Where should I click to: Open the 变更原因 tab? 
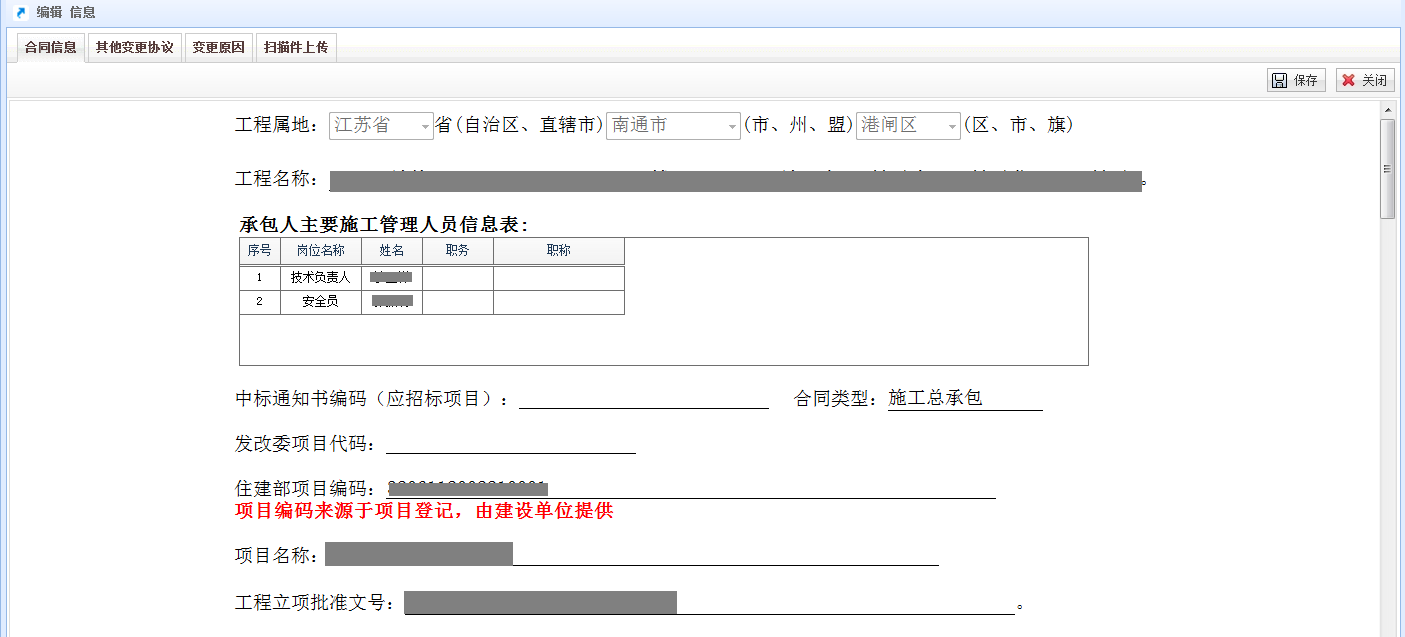[x=218, y=47]
